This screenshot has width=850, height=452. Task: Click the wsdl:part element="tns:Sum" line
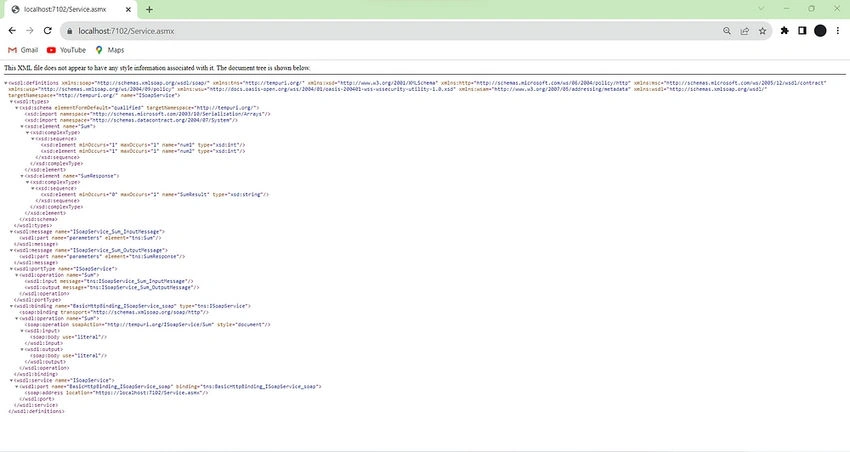(91, 238)
